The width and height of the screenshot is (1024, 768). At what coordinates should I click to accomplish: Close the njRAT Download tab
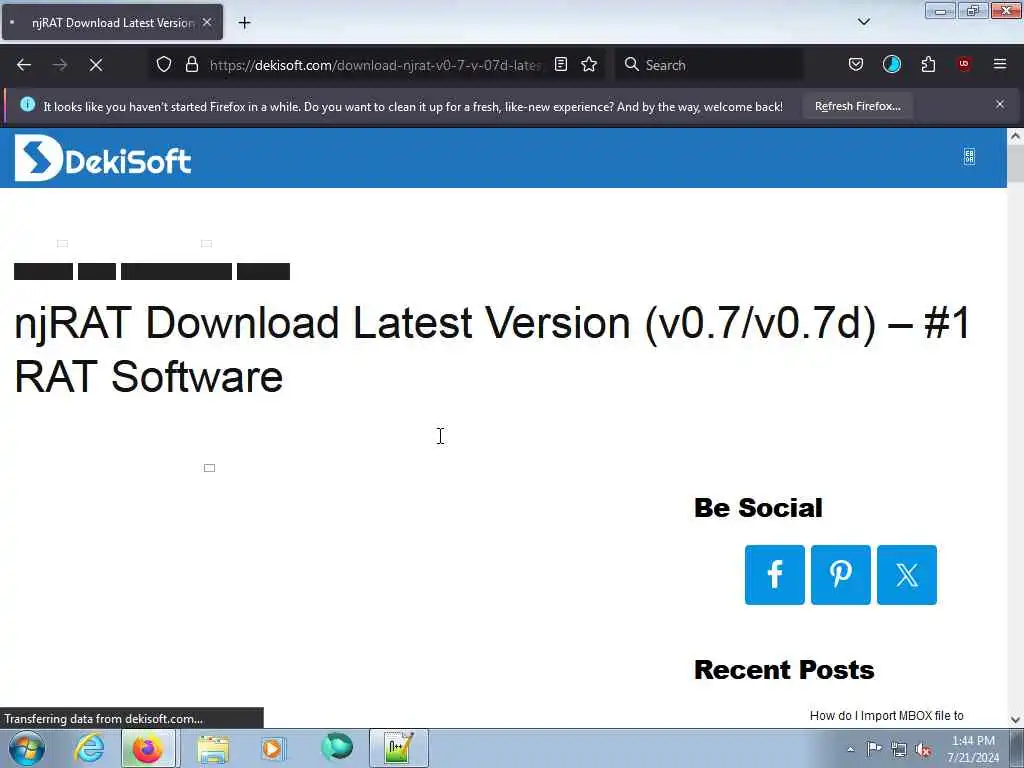tap(207, 22)
